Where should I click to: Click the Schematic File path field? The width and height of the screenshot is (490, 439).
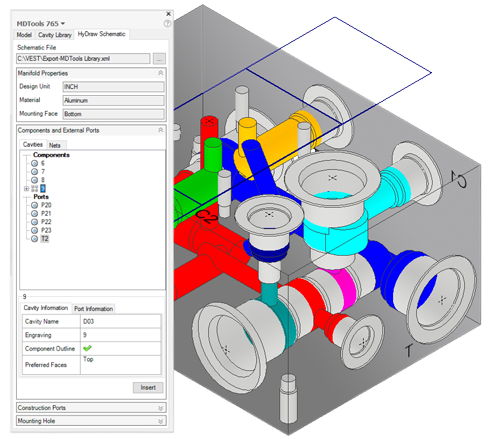click(83, 59)
